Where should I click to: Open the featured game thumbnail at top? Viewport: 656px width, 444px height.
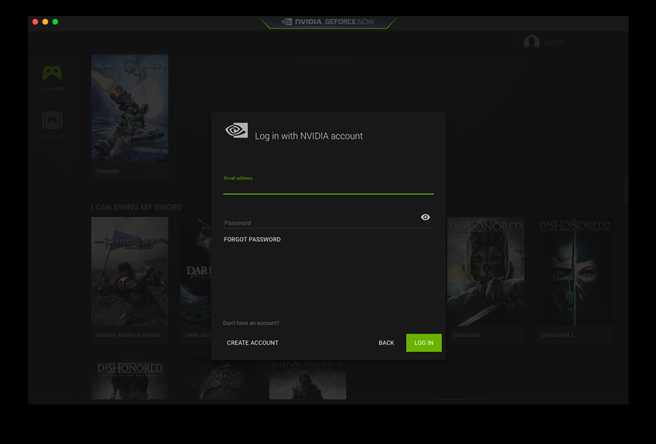point(130,107)
